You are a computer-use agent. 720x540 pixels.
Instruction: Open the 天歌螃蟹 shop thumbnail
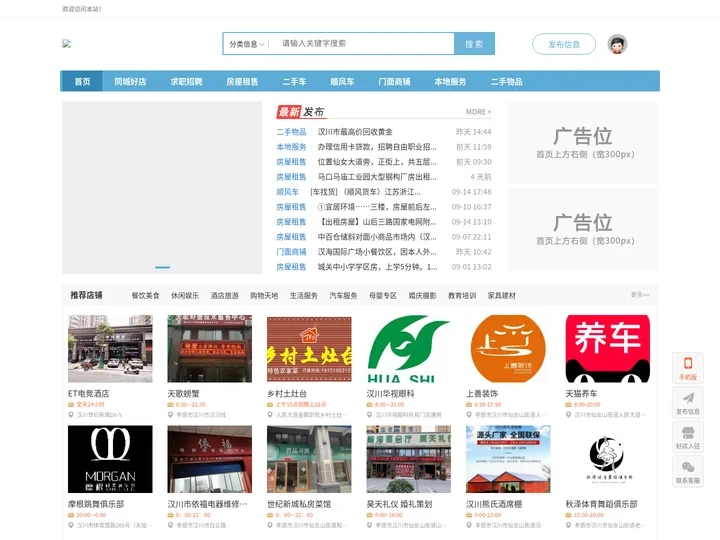(x=210, y=349)
